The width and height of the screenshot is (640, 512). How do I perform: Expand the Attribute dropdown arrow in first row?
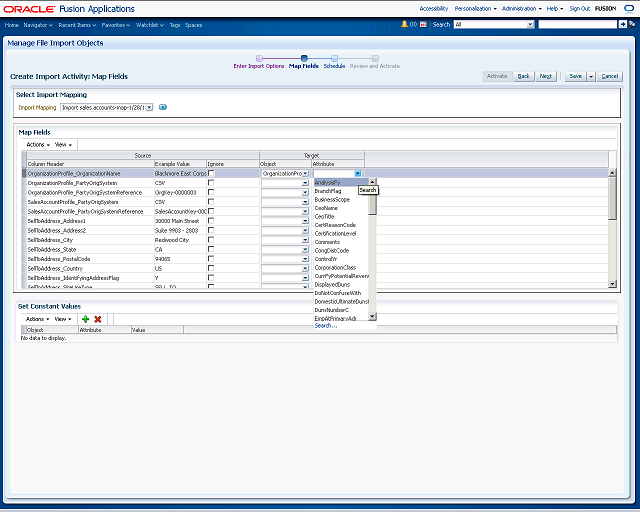357,173
